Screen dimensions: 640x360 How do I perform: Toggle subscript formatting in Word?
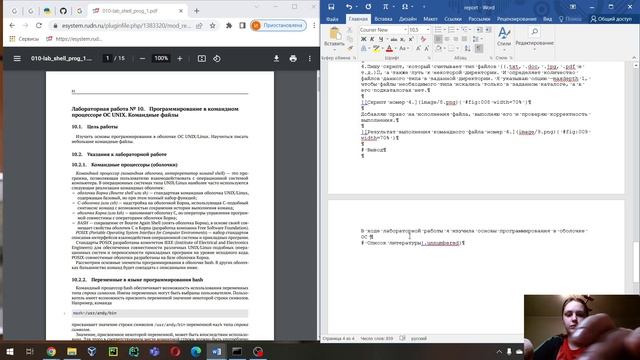[x=402, y=39]
